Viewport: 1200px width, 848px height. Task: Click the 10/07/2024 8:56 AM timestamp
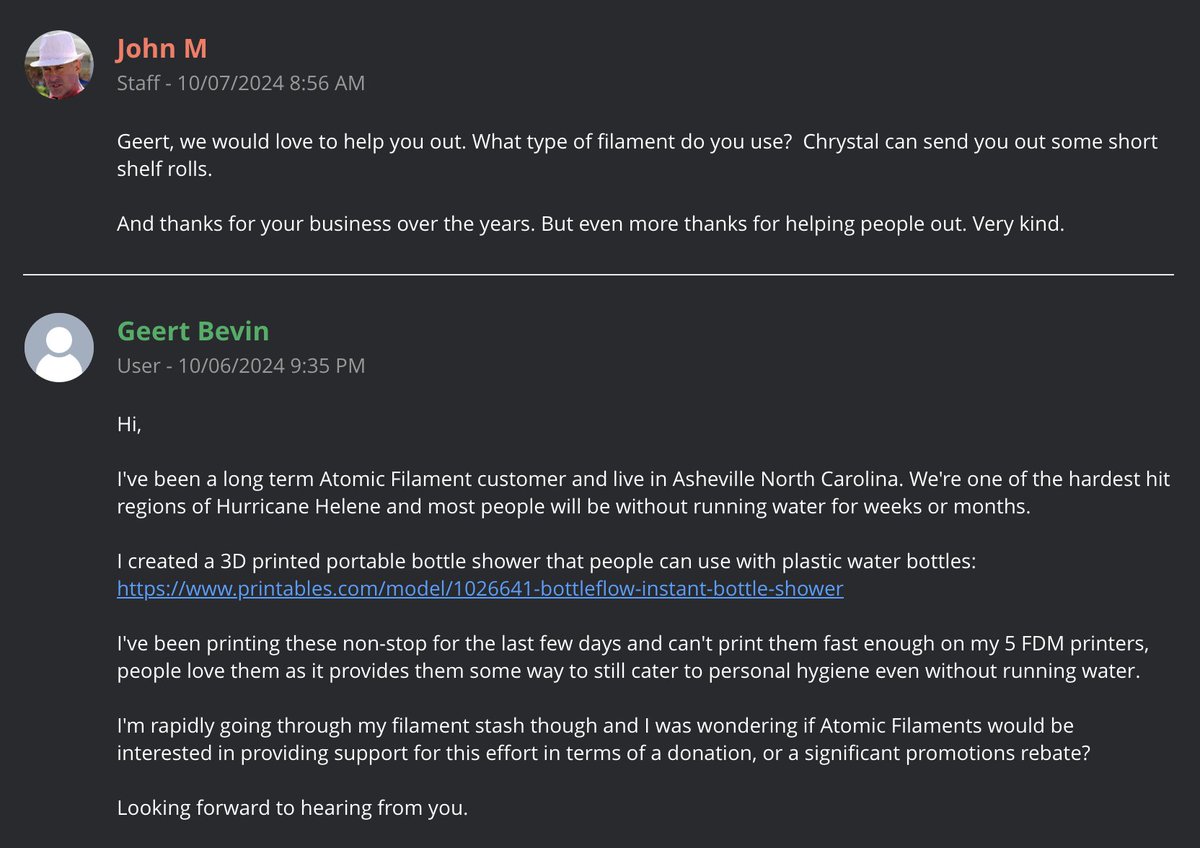[x=271, y=83]
